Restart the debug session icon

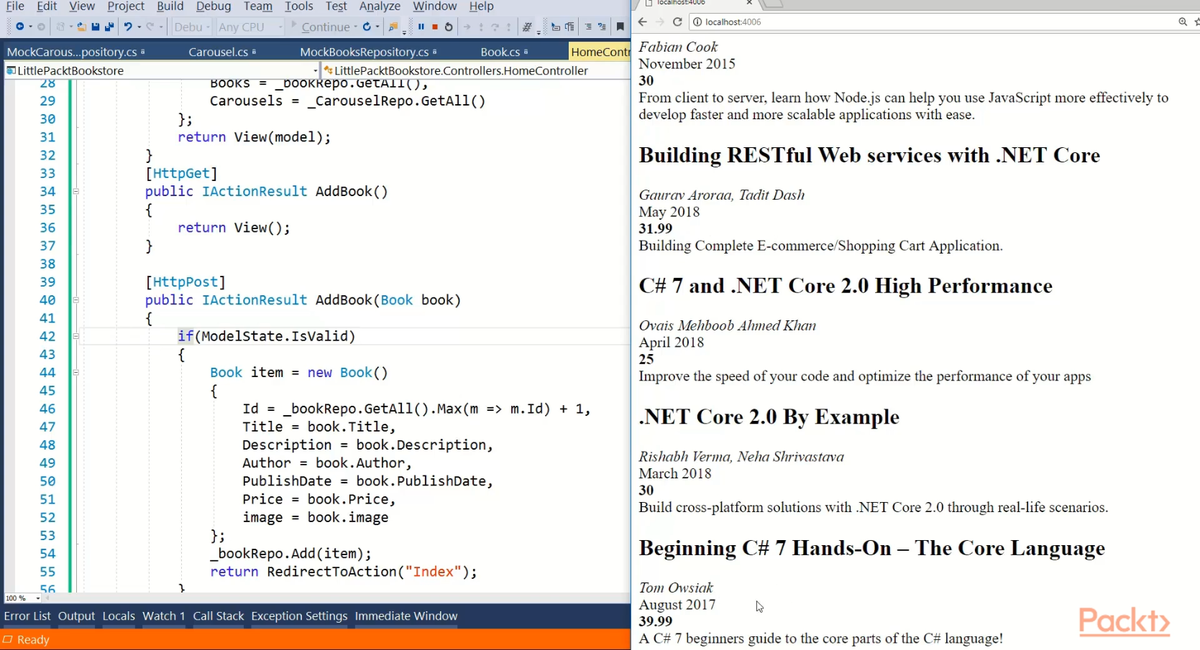449,27
